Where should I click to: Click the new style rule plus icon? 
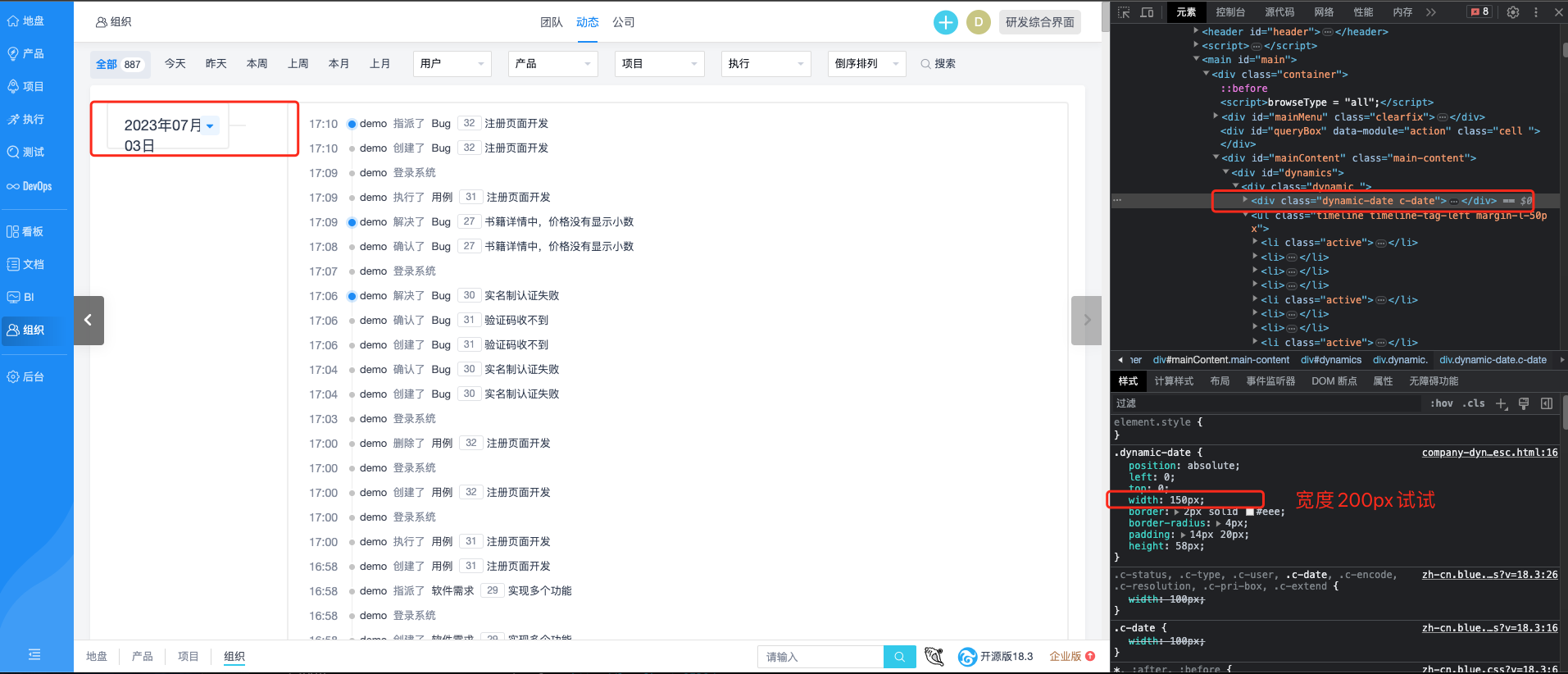point(1501,403)
